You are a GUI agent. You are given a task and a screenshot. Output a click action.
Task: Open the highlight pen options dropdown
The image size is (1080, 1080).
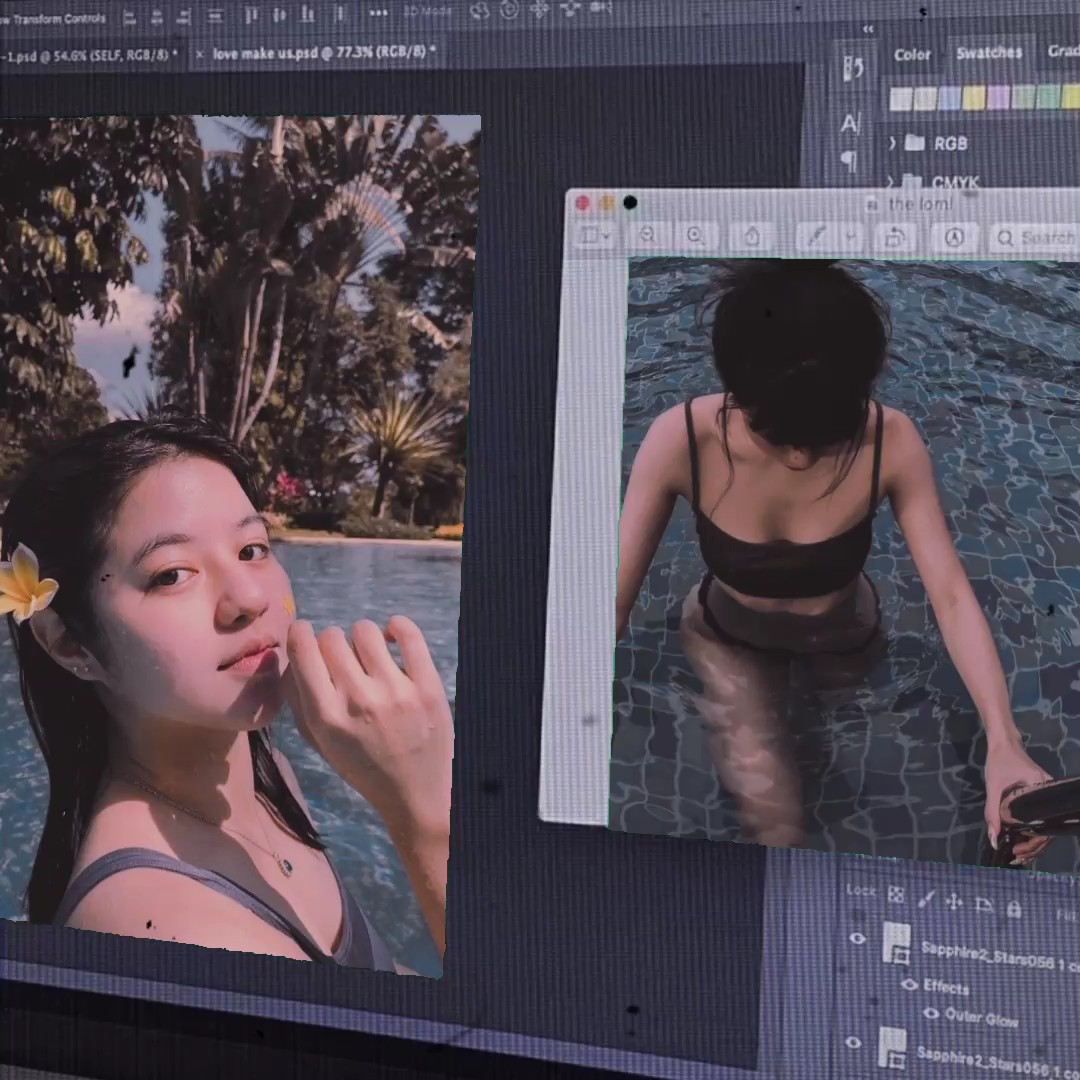851,238
